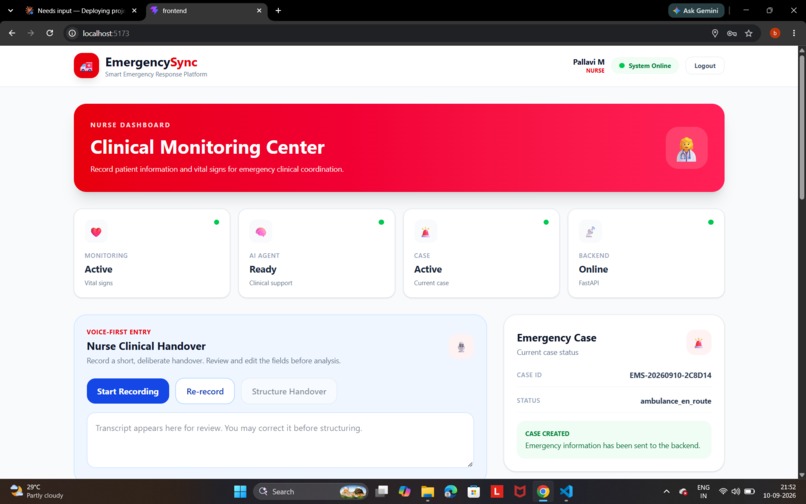Open the volume icon in system tray

[x=736, y=492]
